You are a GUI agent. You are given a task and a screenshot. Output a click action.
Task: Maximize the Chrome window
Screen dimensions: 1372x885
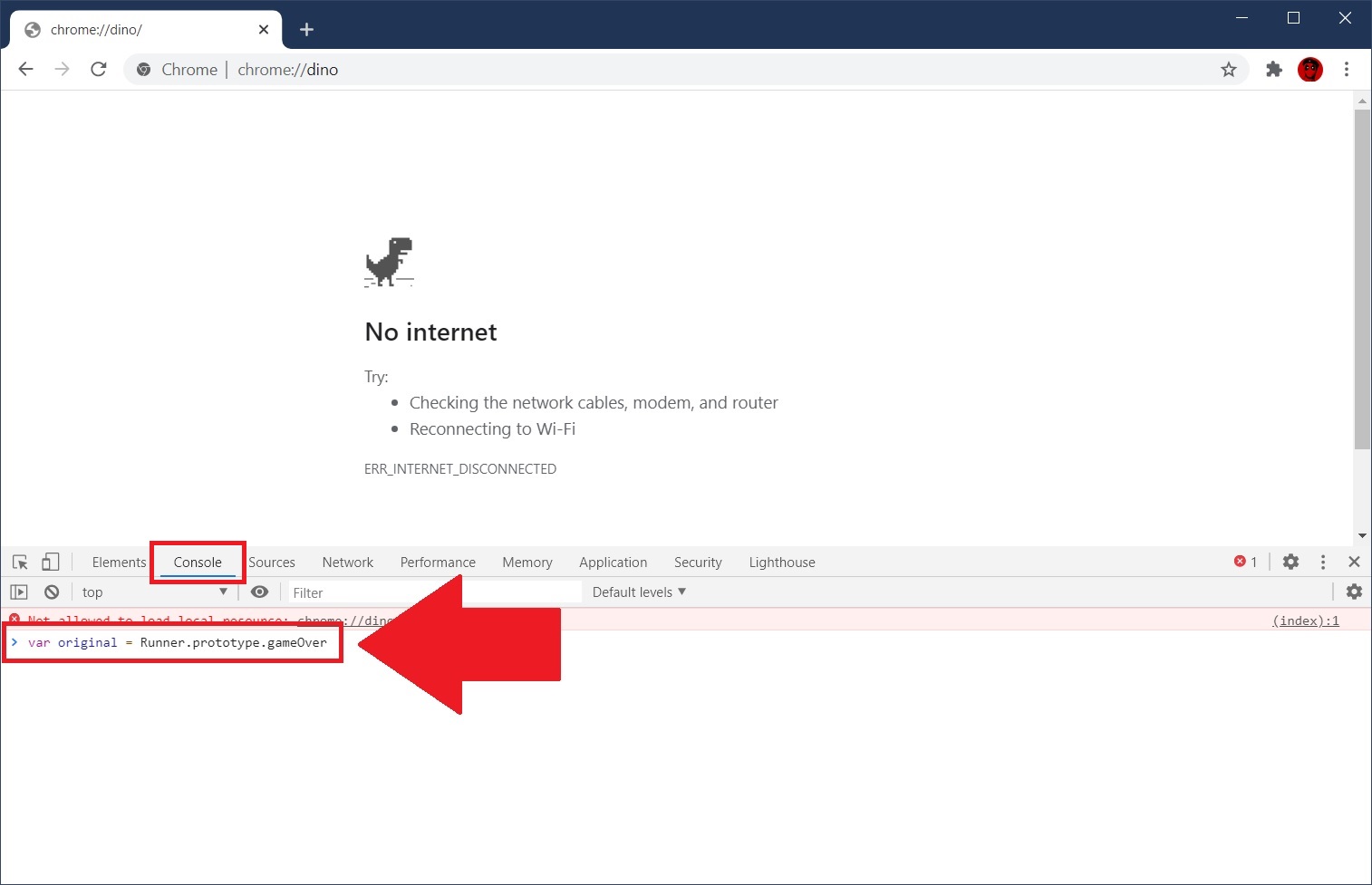(1293, 18)
